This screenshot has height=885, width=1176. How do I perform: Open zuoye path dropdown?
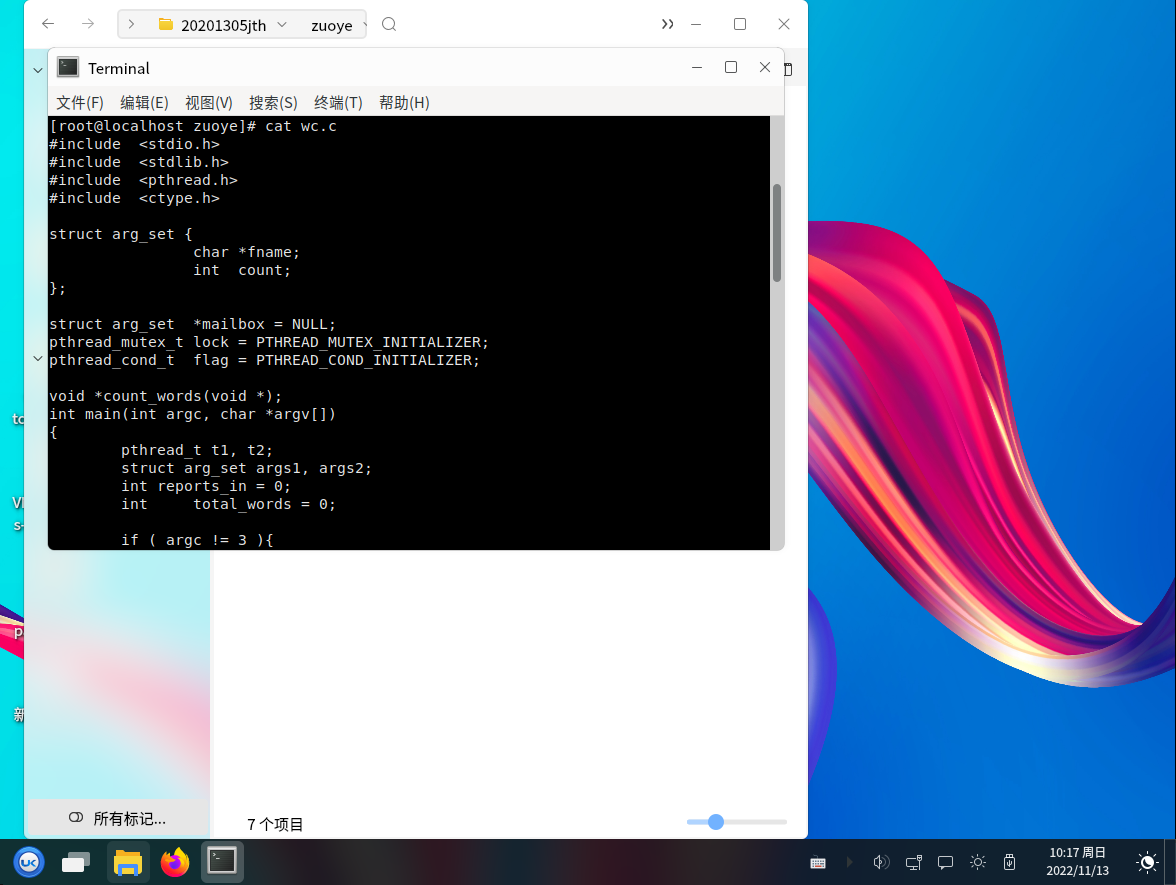[x=364, y=25]
